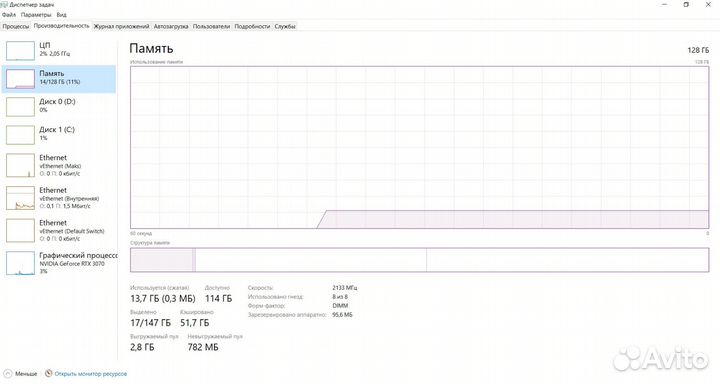Click the ЦП sidebar label
Screen dimensions: 720x384
point(45,45)
